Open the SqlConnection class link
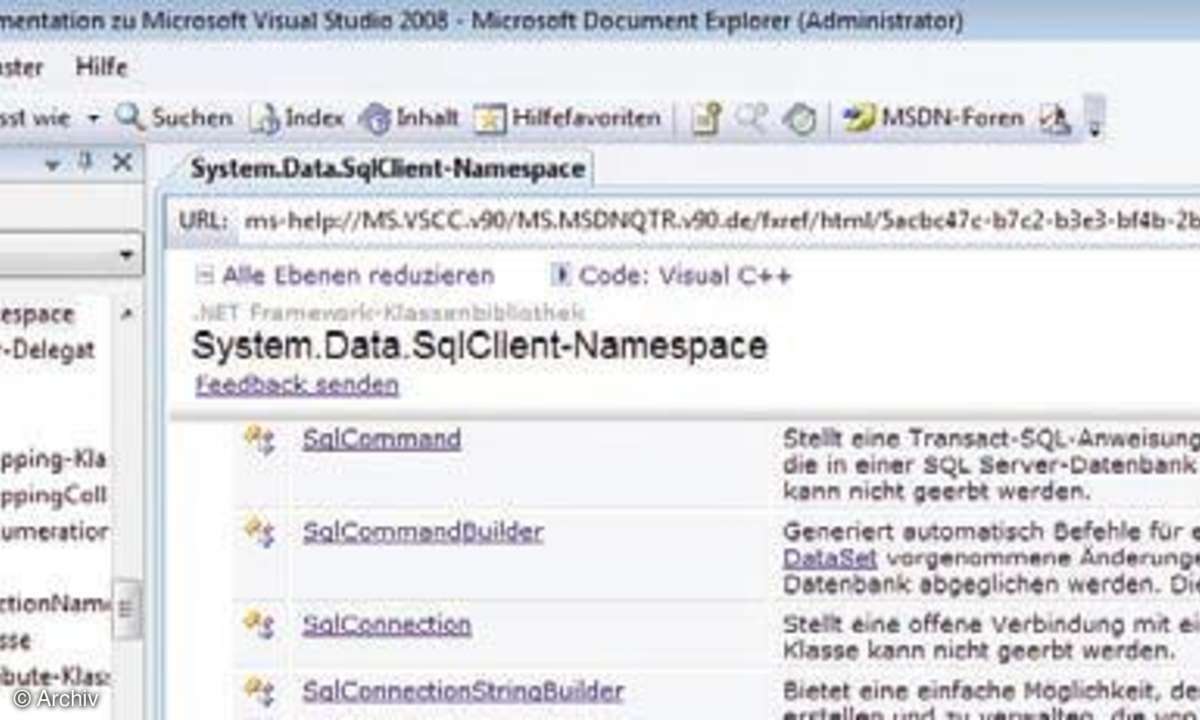Image resolution: width=1200 pixels, height=720 pixels. point(387,624)
